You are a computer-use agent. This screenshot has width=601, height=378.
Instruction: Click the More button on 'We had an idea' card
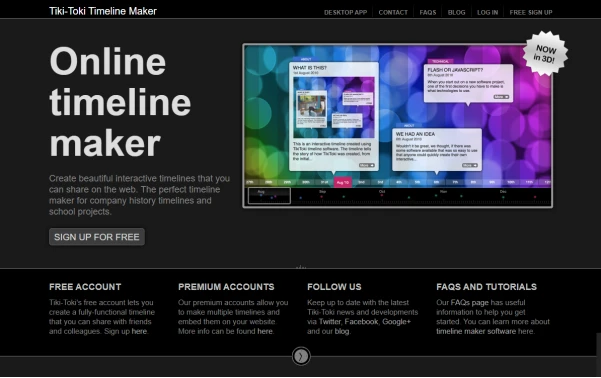tap(470, 165)
